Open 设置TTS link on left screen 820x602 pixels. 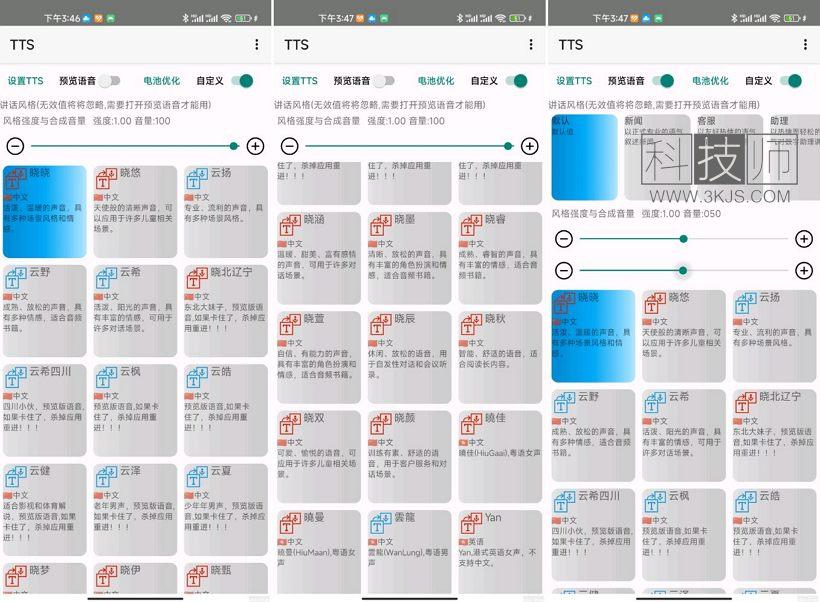point(25,81)
